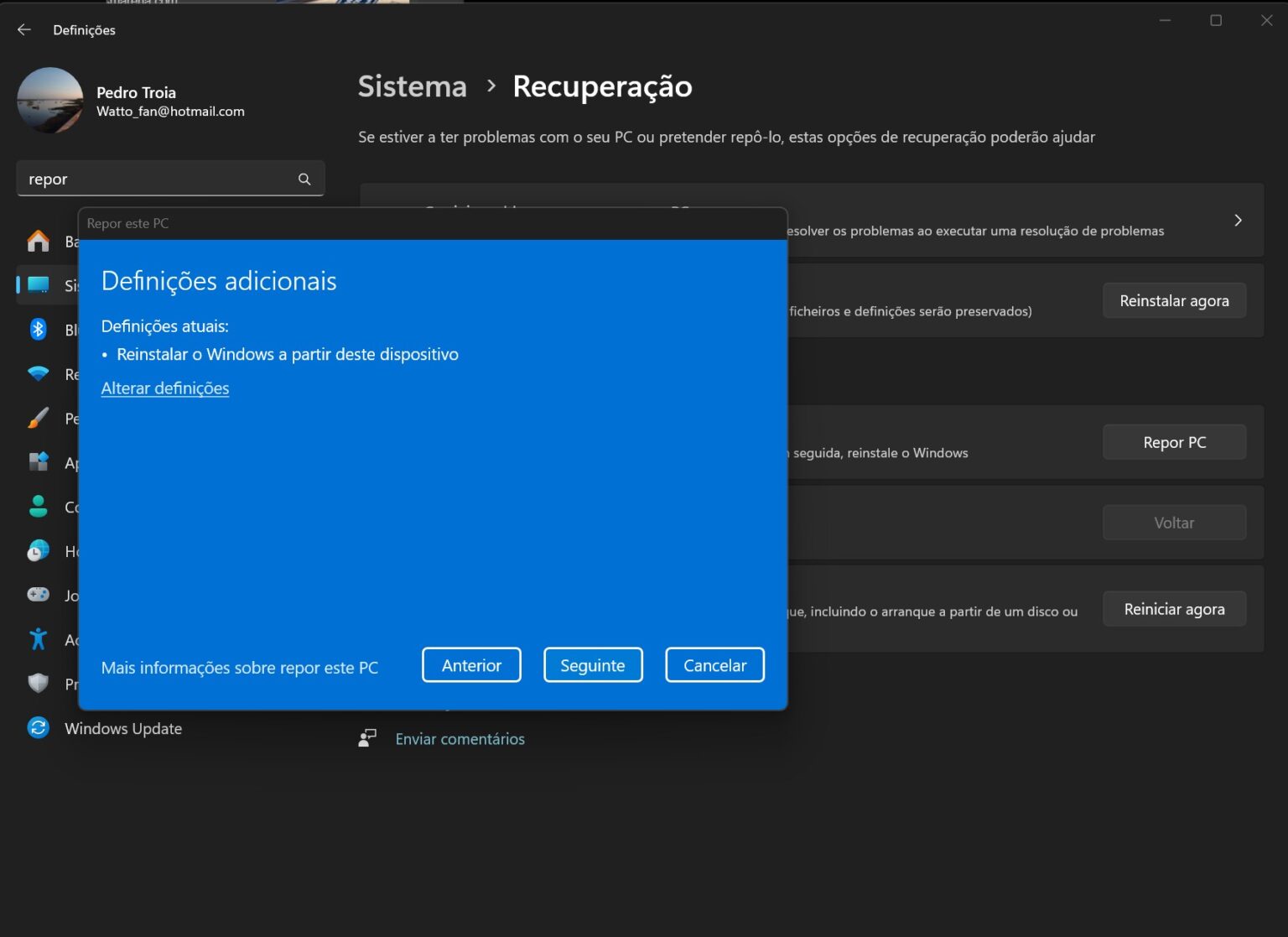The width and height of the screenshot is (1288, 937).
Task: Click Sistema in the breadcrumb path
Action: pyautogui.click(x=412, y=86)
